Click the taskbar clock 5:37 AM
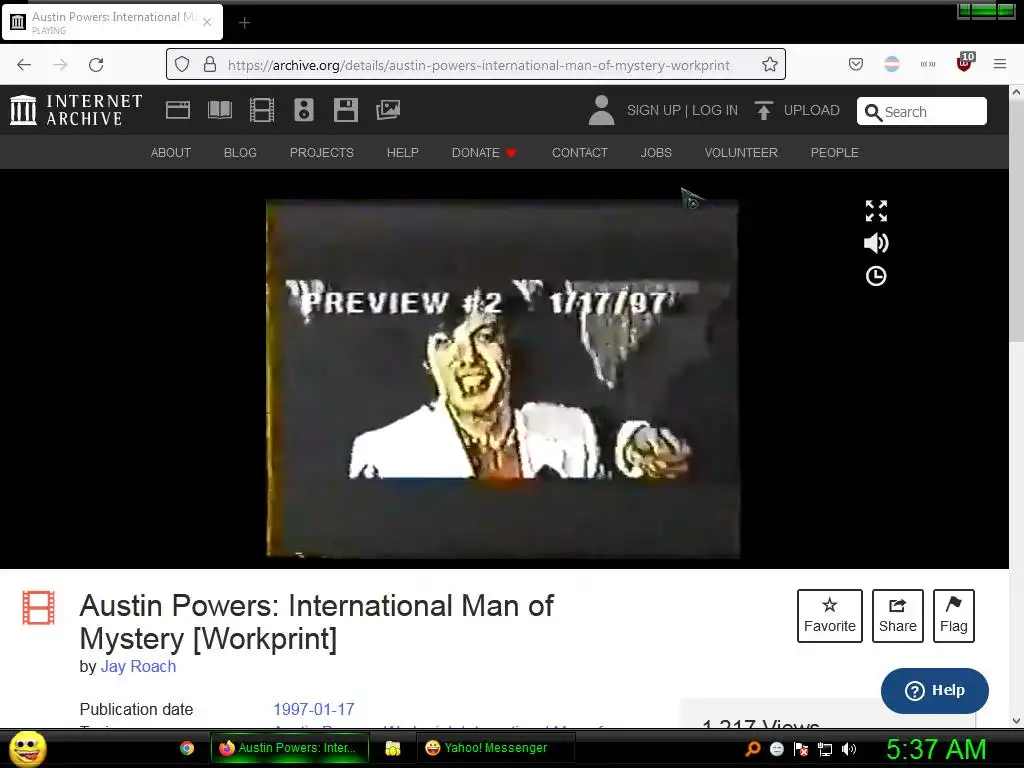 pos(936,749)
